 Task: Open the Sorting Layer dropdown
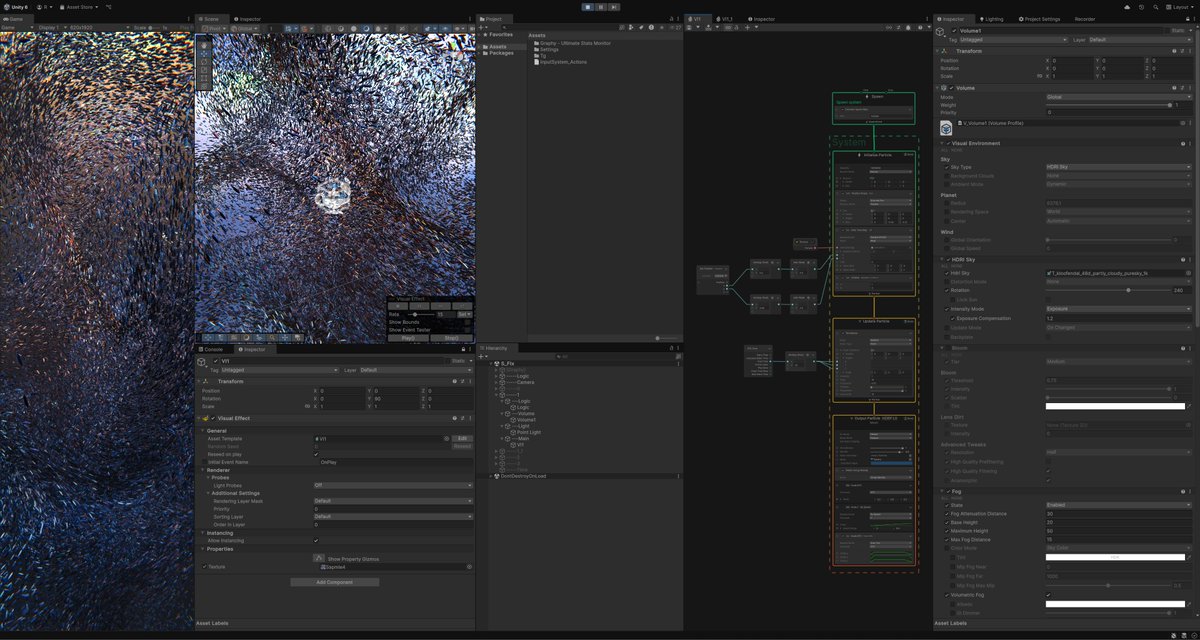coord(393,517)
